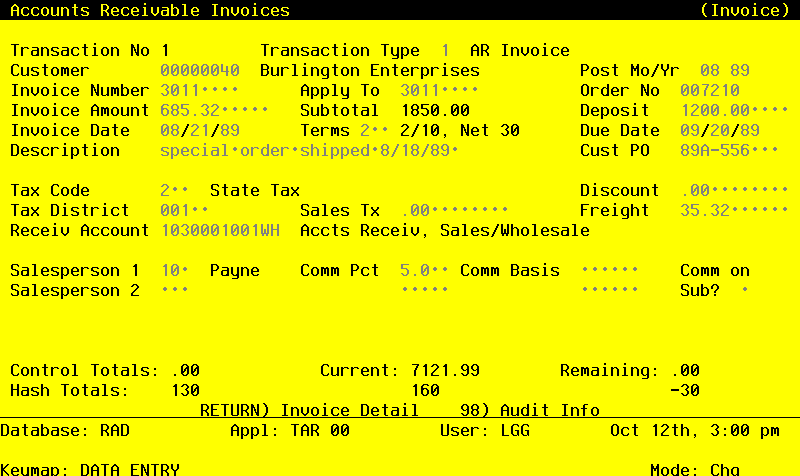Image resolution: width=800 pixels, height=476 pixels.
Task: Select the Due Date field 09/20/89
Action: click(720, 130)
